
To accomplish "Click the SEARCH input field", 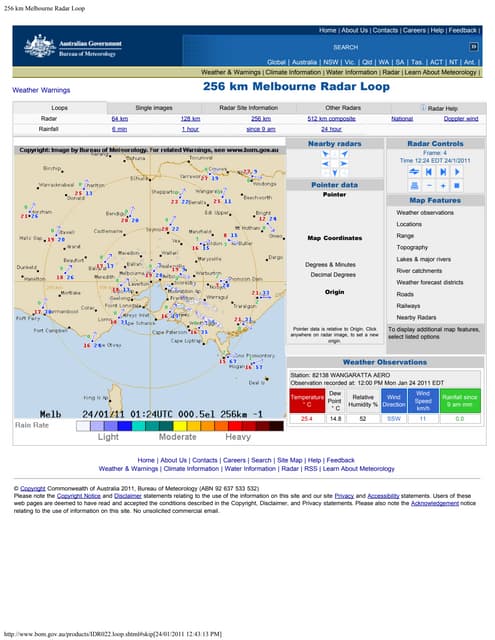I will pos(345,47).
